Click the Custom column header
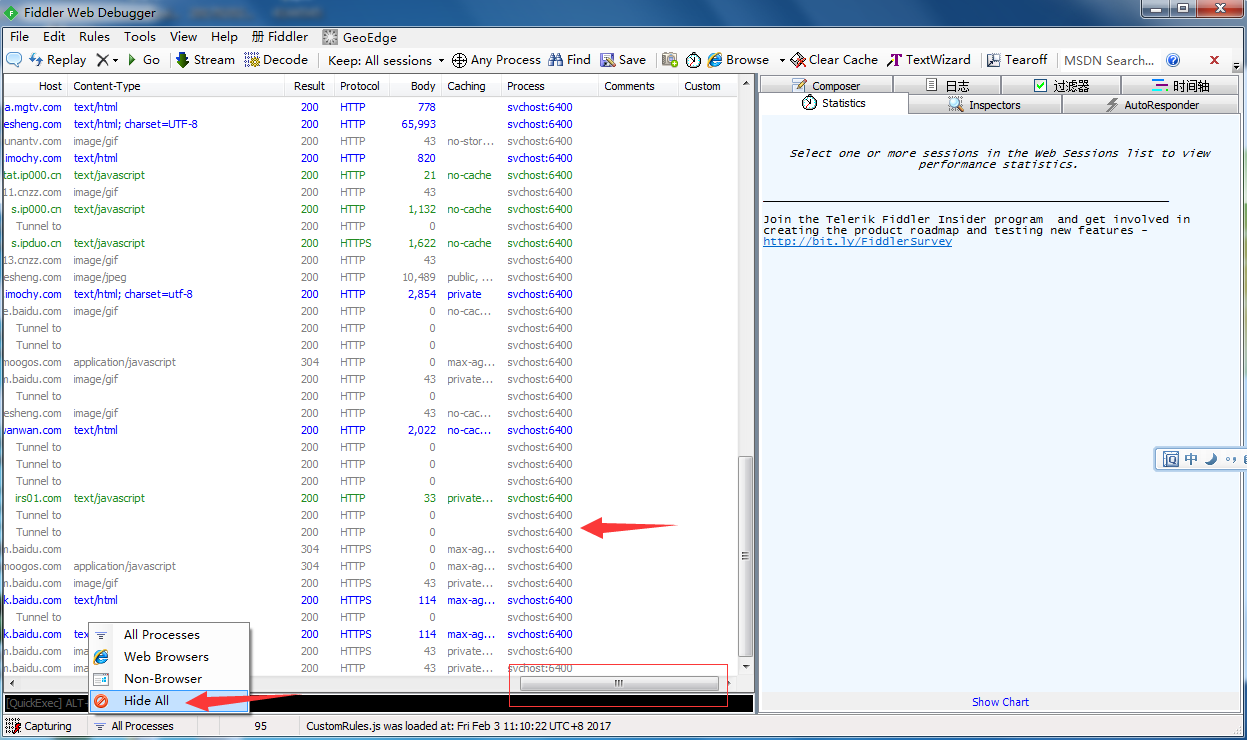The width and height of the screenshot is (1247, 740). (x=709, y=86)
